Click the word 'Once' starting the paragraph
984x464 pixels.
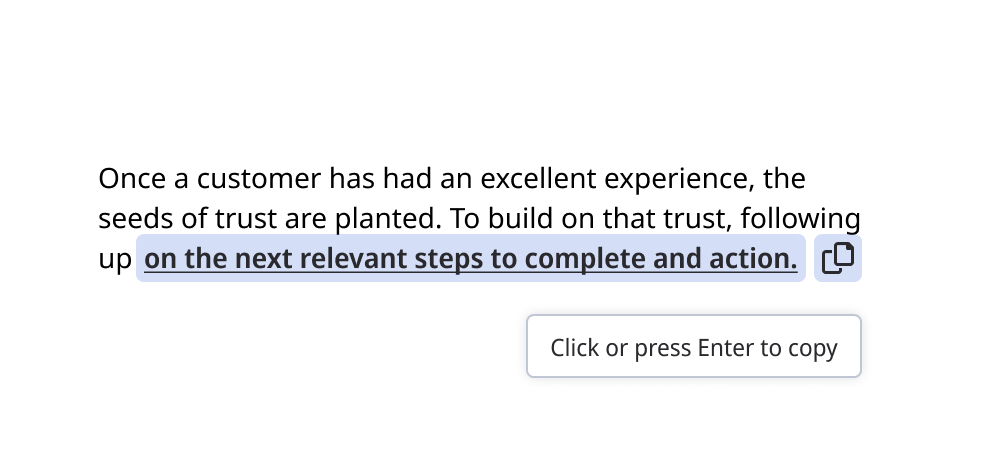point(133,179)
